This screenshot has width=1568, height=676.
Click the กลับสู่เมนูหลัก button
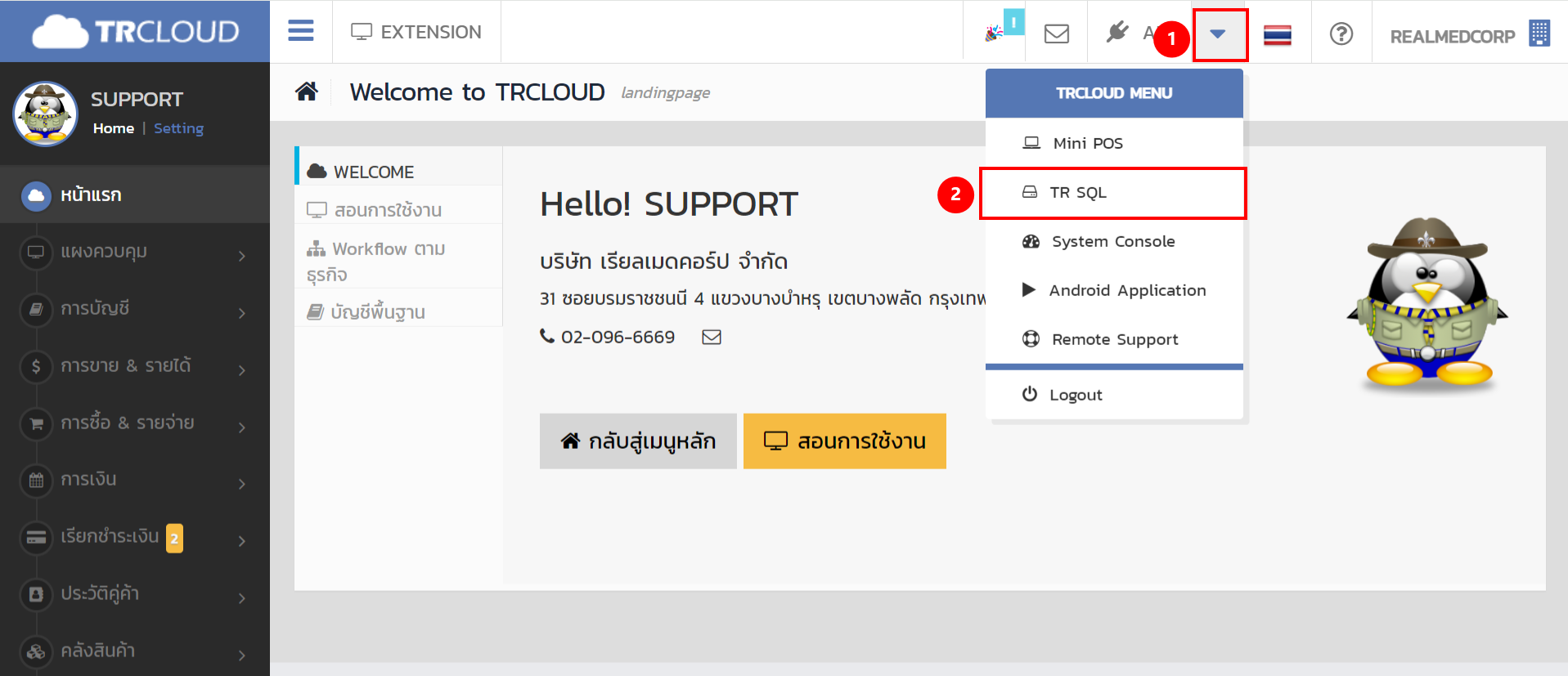pos(638,441)
